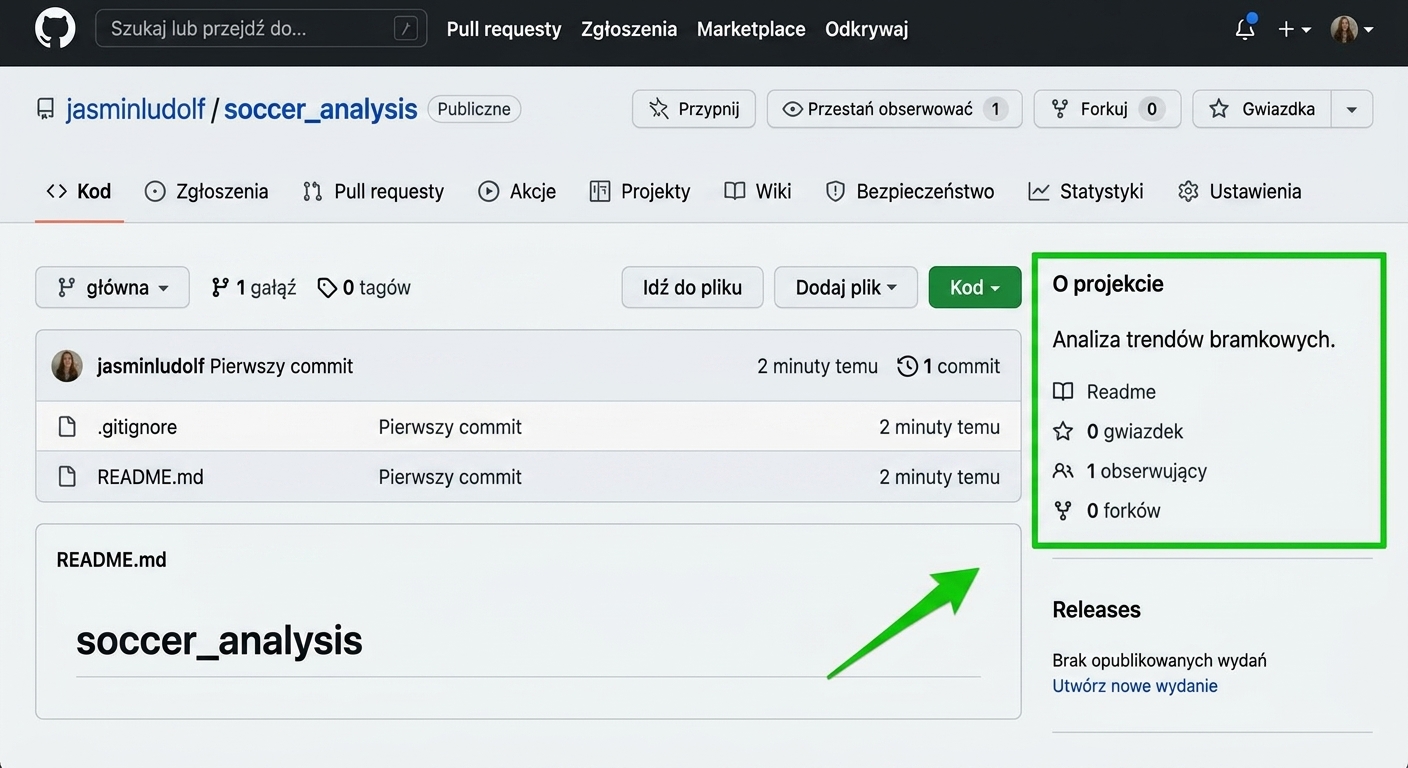Switch to the Kod tab
1408x768 pixels.
coord(79,191)
